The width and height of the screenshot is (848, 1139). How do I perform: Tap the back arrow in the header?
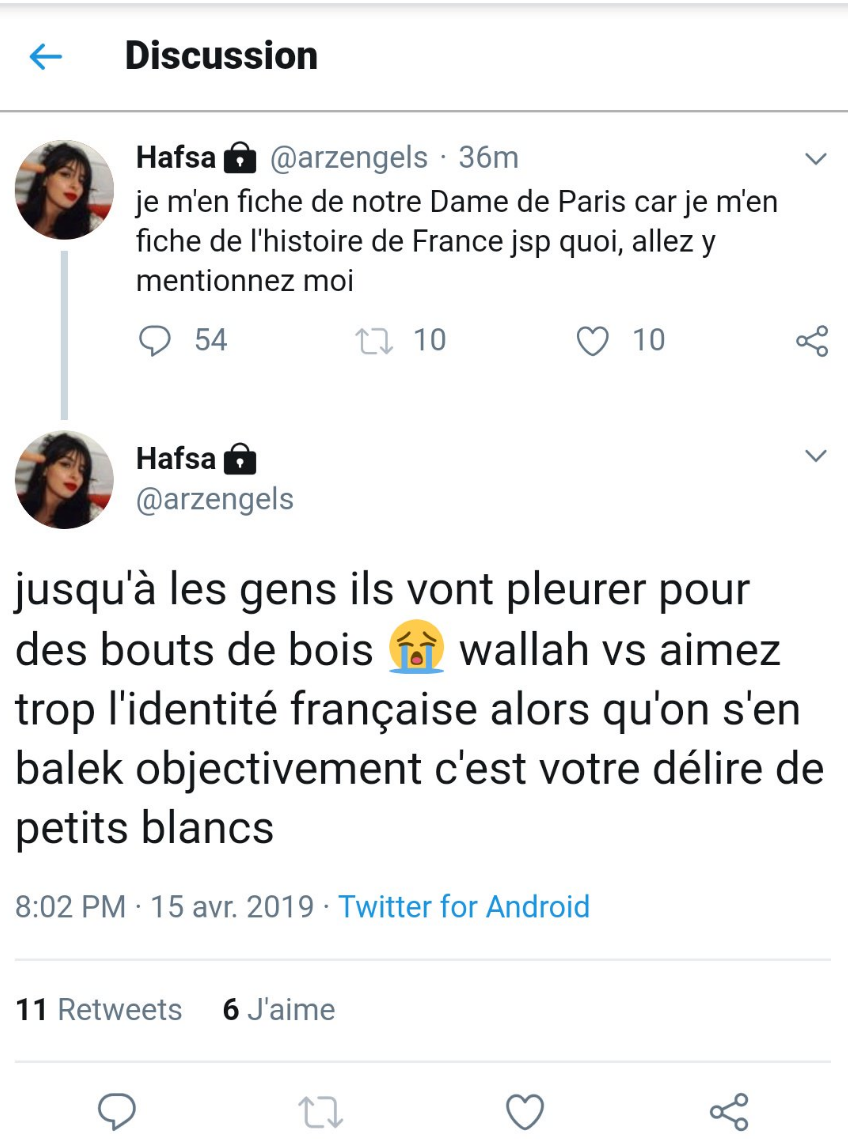[x=46, y=57]
